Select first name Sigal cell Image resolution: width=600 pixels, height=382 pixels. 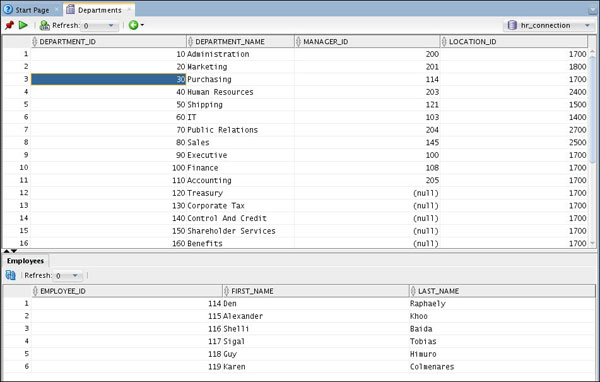point(316,341)
